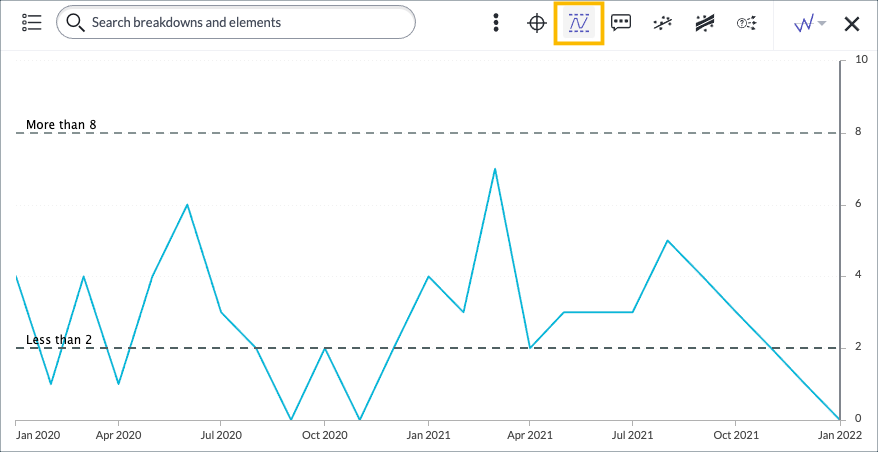Select the crosshair focus tool
878x452 pixels.
537,23
